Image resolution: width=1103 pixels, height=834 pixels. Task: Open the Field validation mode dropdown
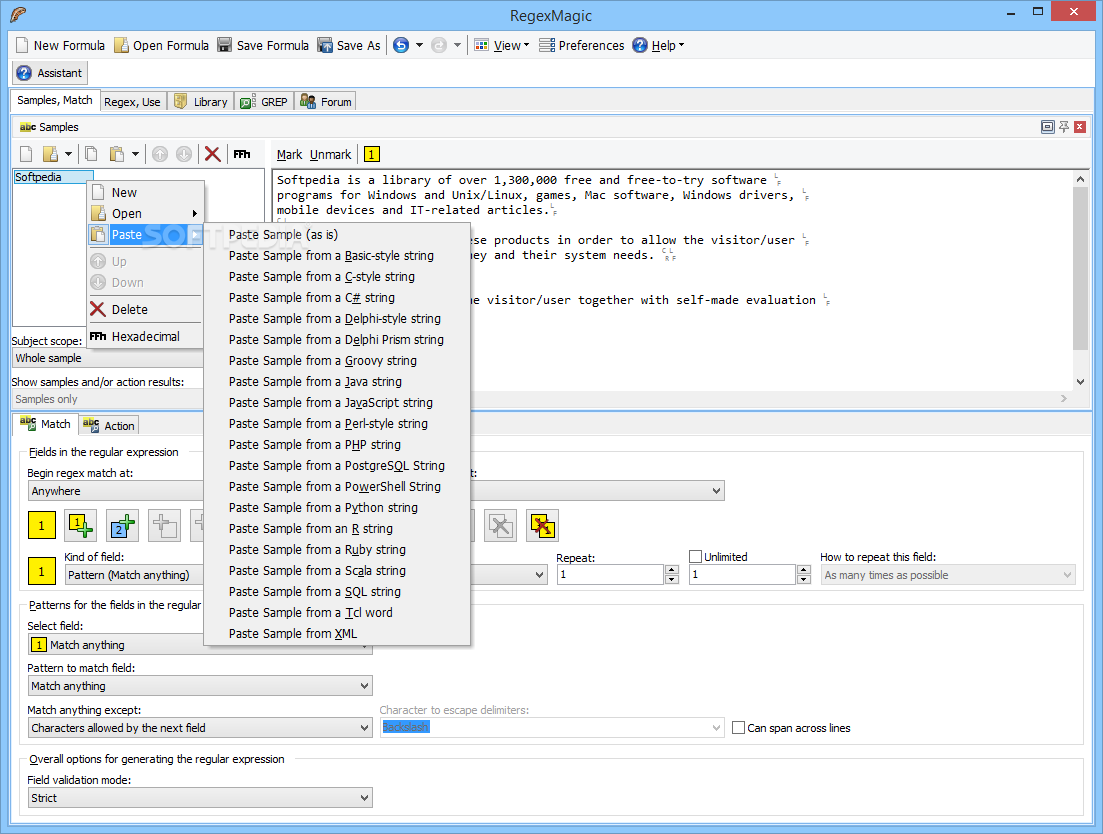[x=200, y=798]
